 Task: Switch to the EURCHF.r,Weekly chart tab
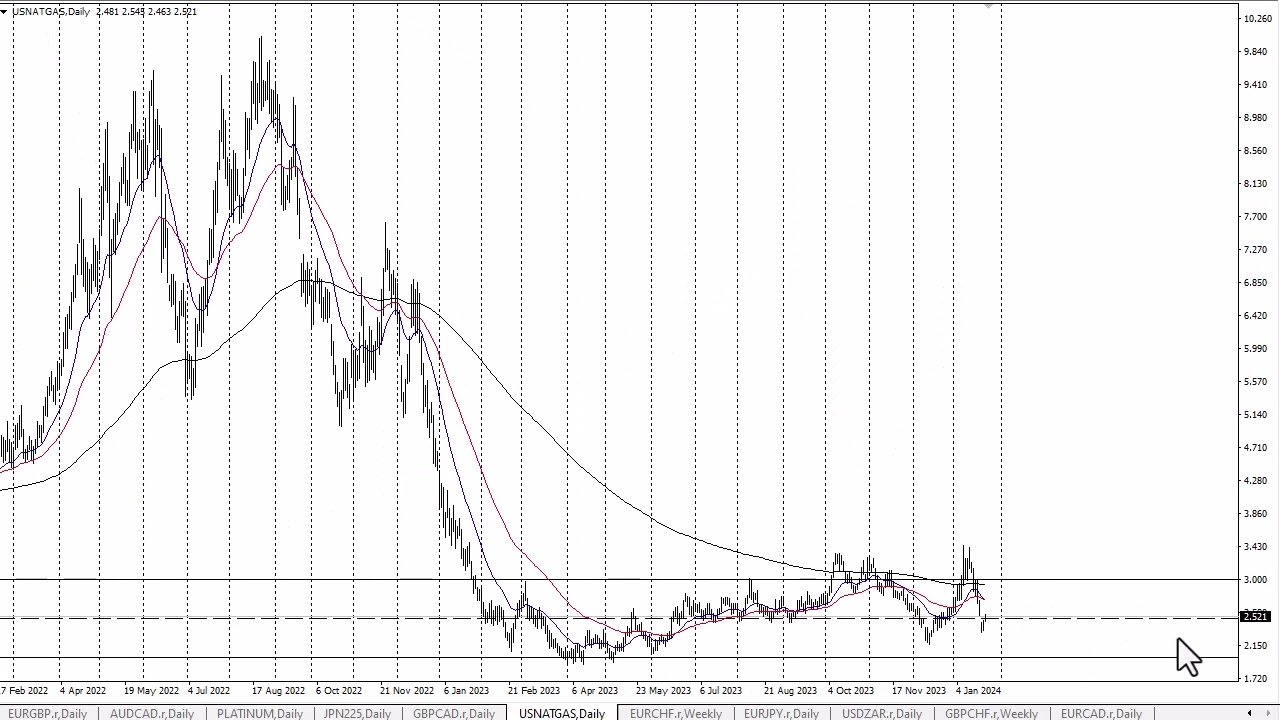pos(676,713)
